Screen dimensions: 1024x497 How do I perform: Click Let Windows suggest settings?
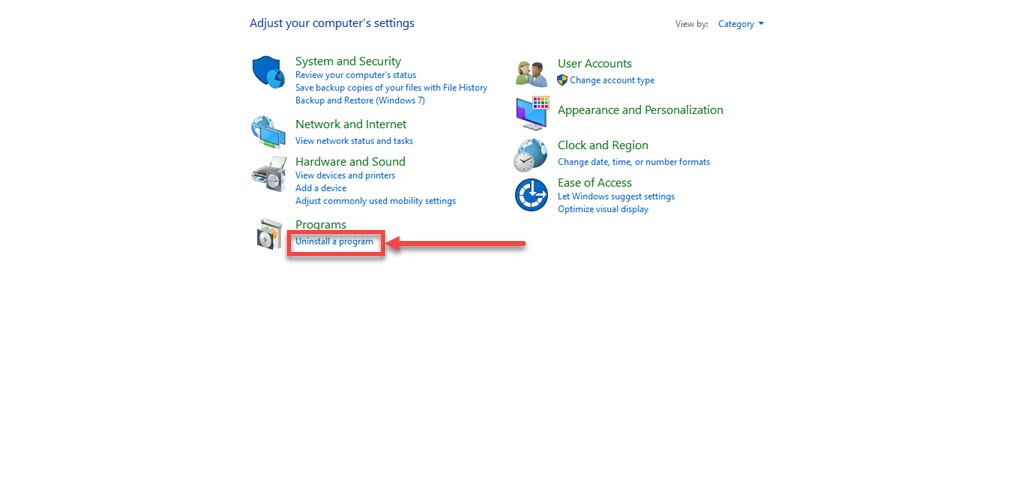[x=616, y=197]
